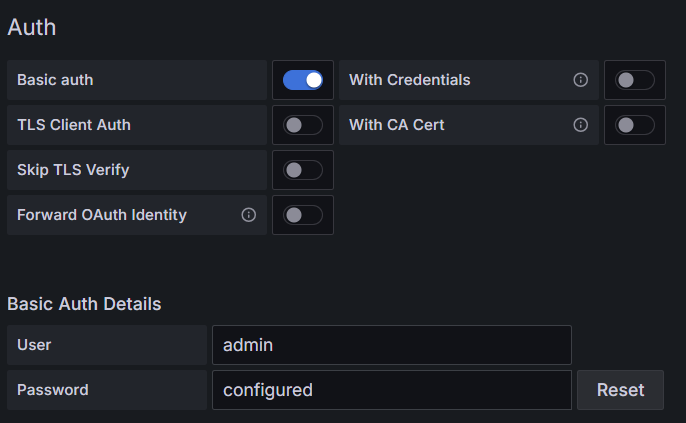Disable the Basic auth toggle
This screenshot has height=423, width=686.
point(303,80)
